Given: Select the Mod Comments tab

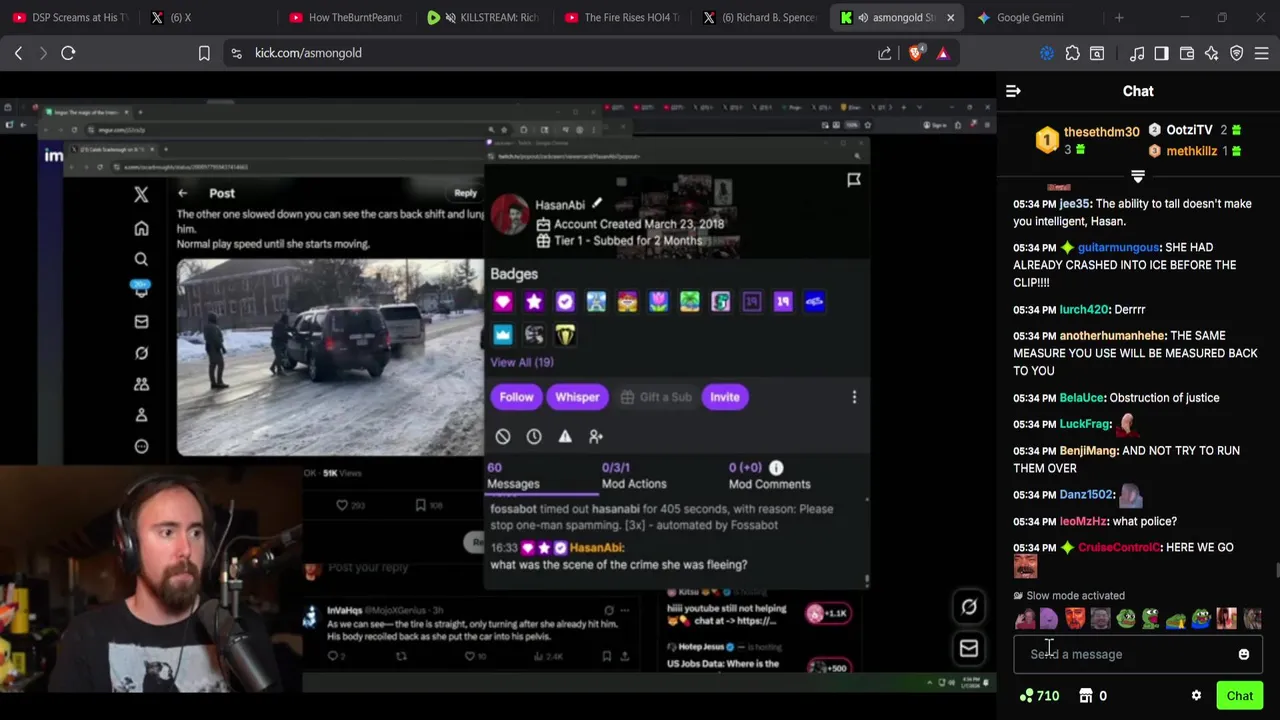Looking at the screenshot, I should coord(769,476).
